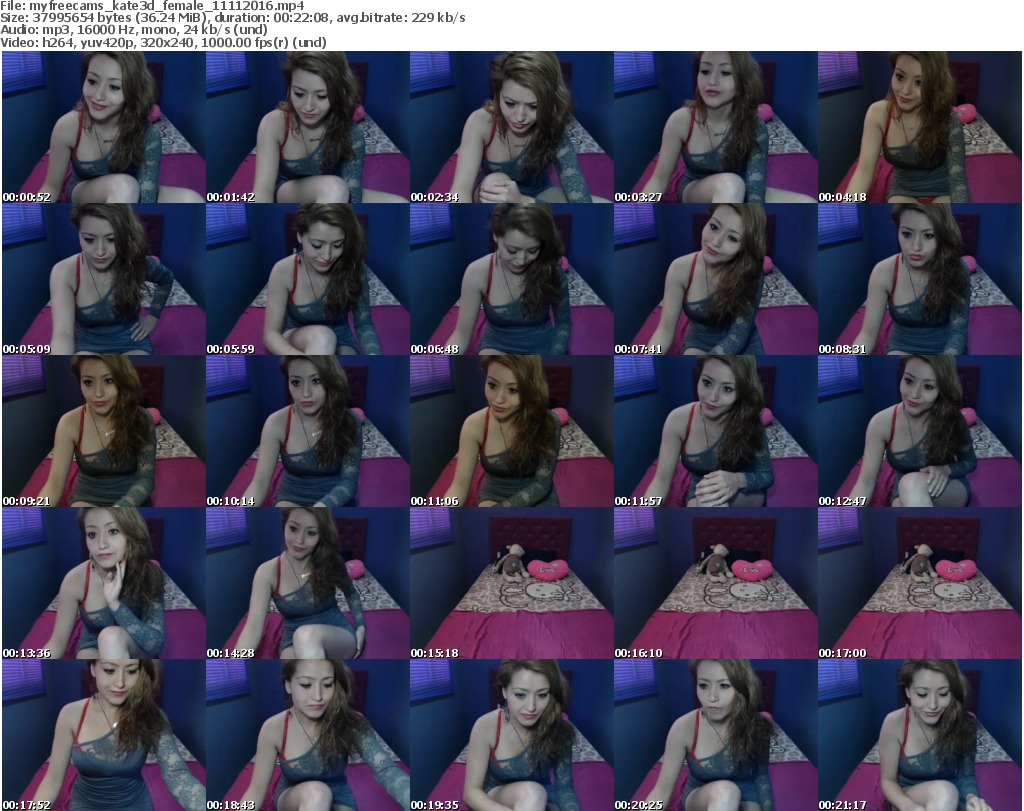
Task: View the thumbnail timestamped 00:20:25
Action: point(715,735)
